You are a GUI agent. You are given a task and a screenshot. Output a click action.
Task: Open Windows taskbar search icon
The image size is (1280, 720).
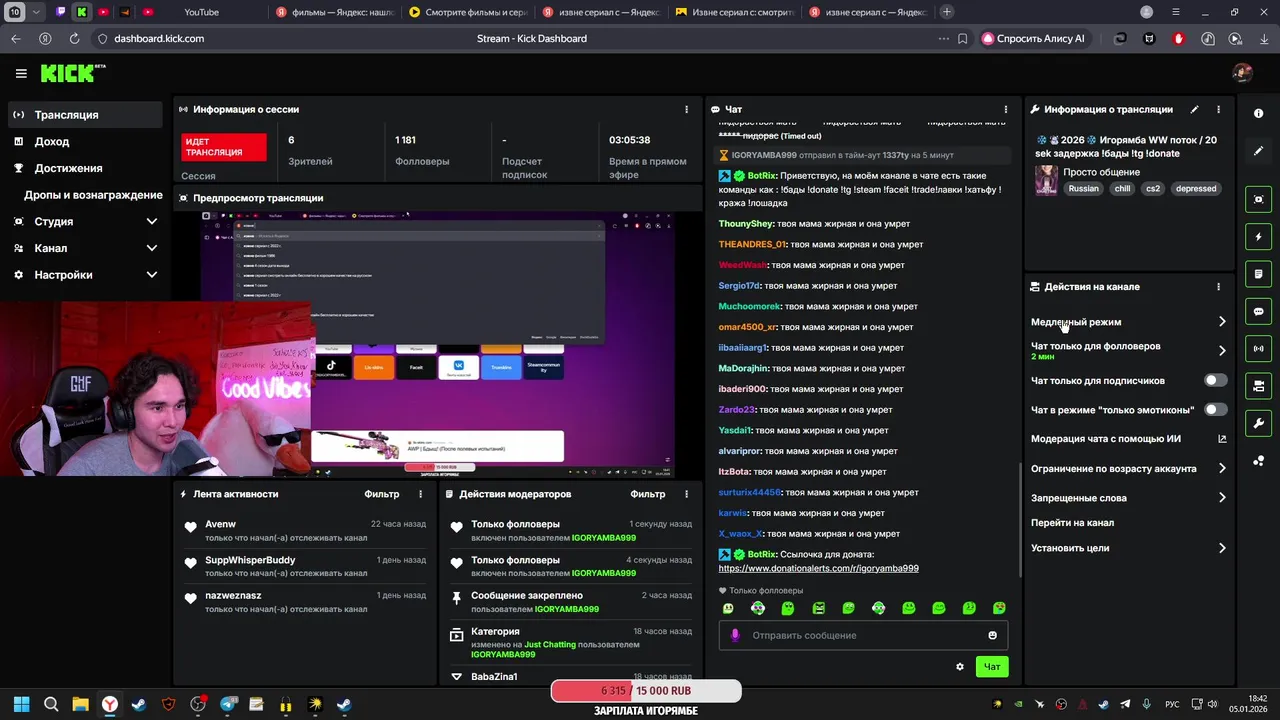51,704
